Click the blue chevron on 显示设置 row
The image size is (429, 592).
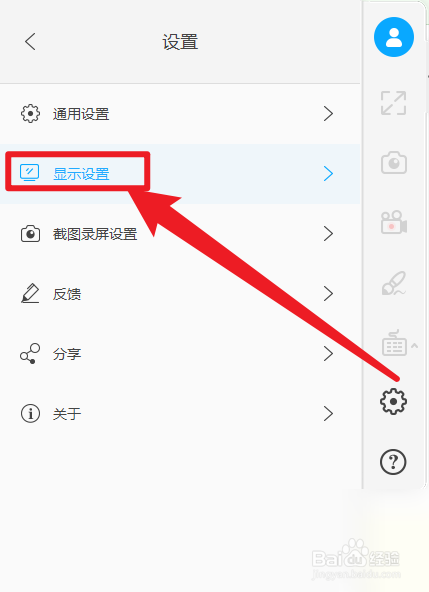[x=329, y=174]
